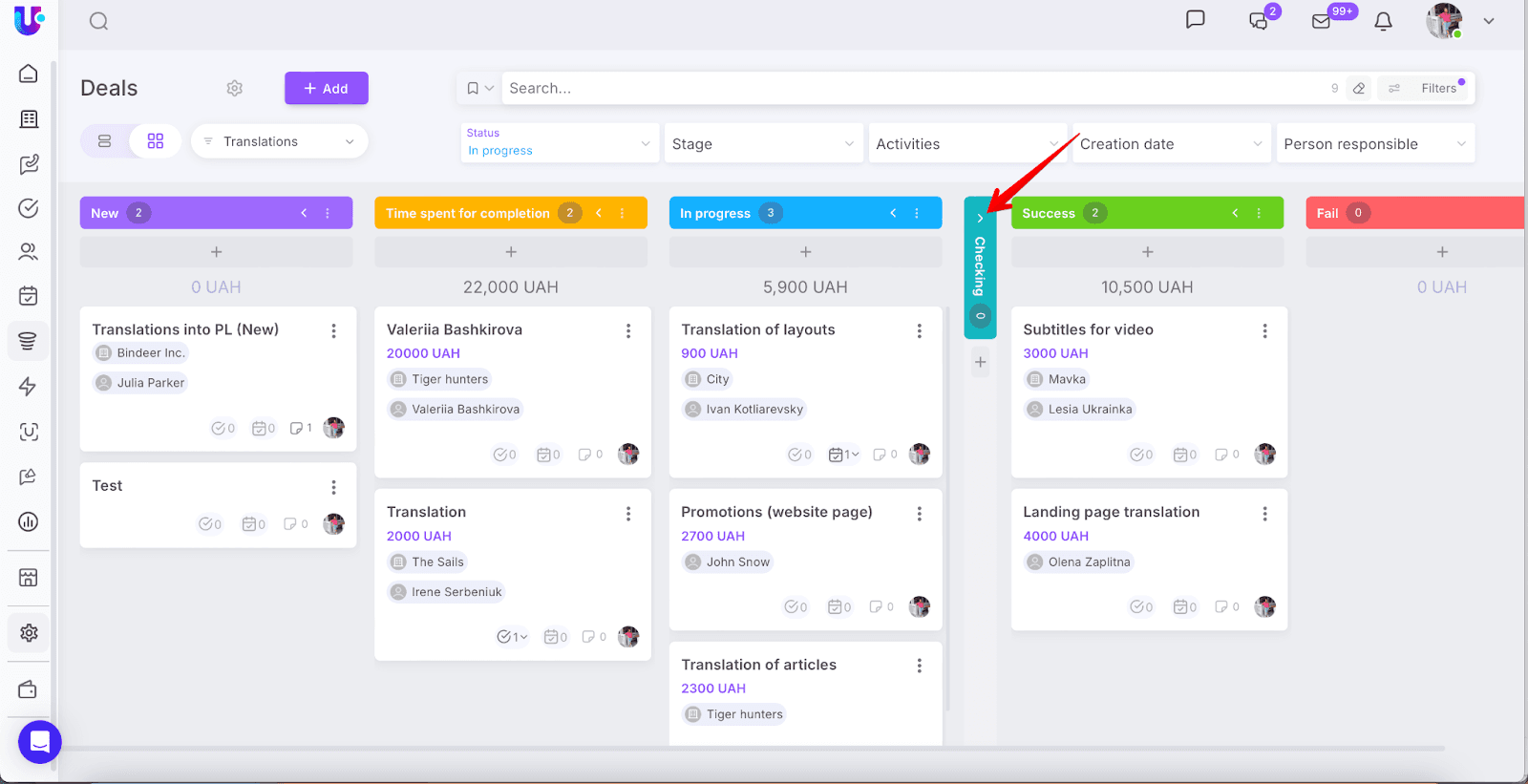Open the notifications bell icon
The image size is (1528, 784).
point(1383,21)
